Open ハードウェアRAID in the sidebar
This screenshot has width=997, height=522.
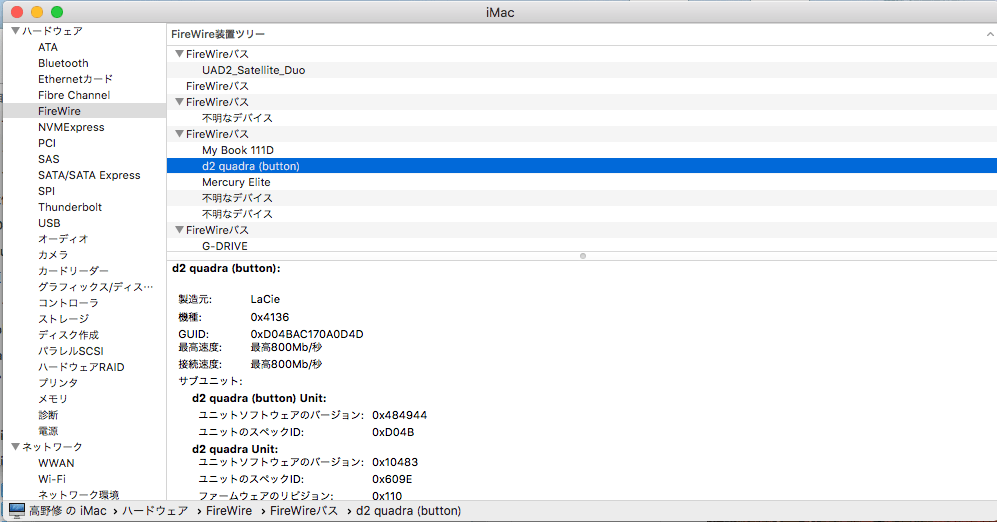click(81, 367)
